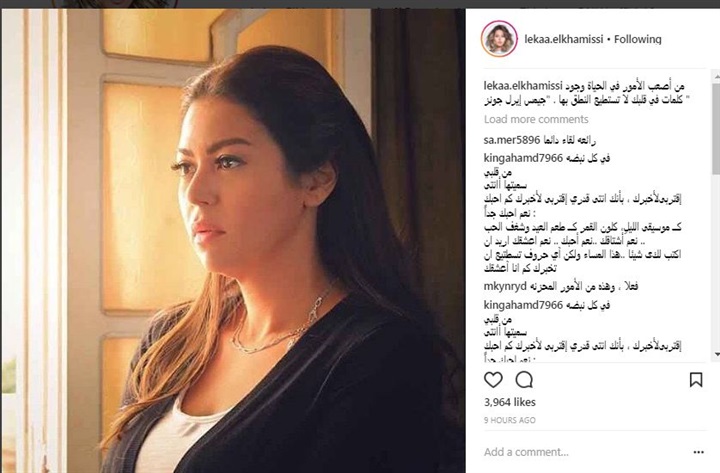Image resolution: width=720 pixels, height=473 pixels.
Task: Load more comments
Action: tap(536, 119)
